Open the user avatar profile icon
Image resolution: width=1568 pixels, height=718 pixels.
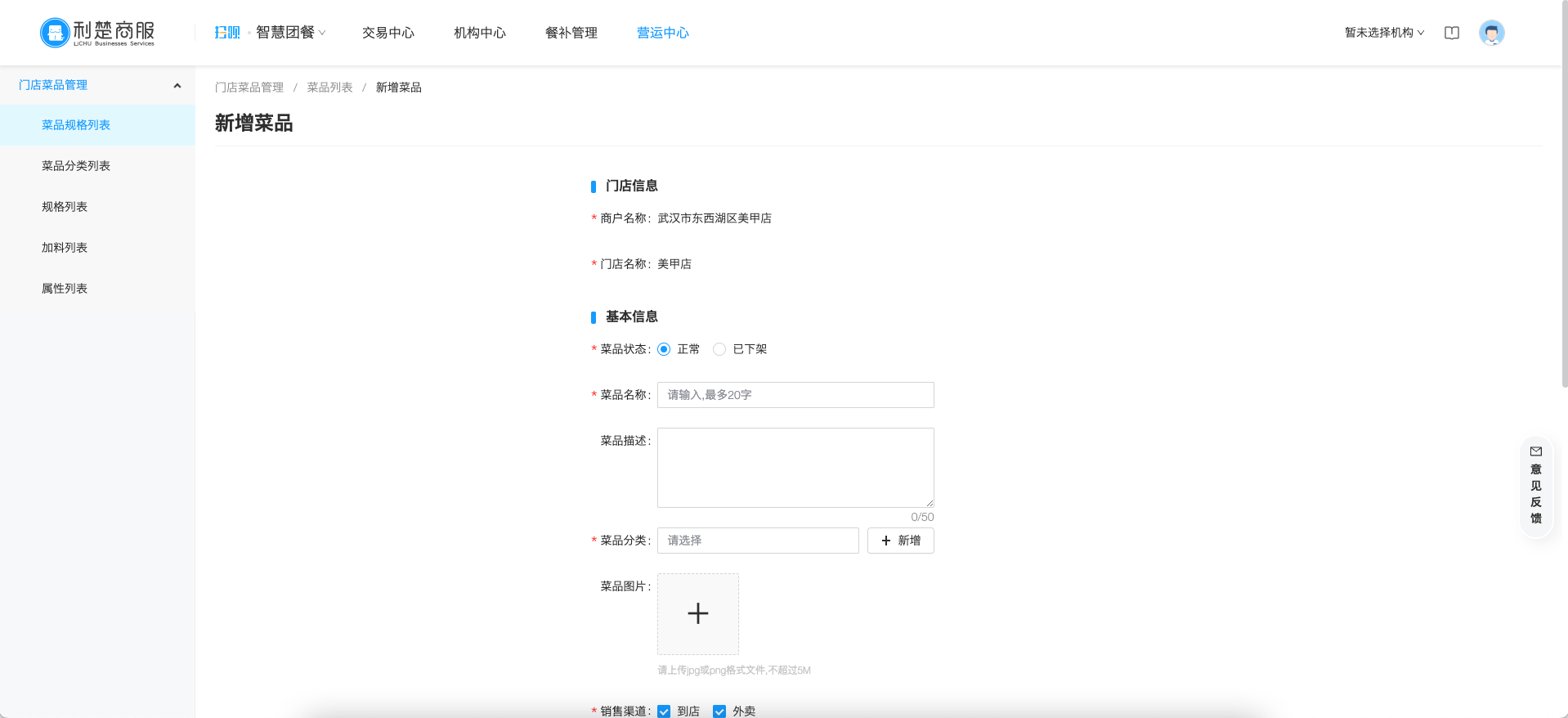click(x=1491, y=33)
